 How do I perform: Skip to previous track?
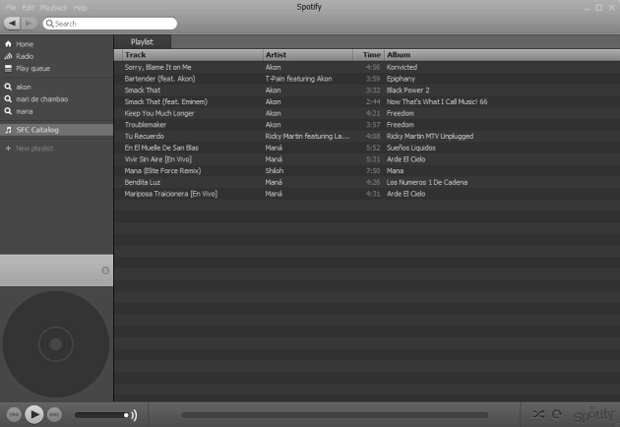point(14,414)
